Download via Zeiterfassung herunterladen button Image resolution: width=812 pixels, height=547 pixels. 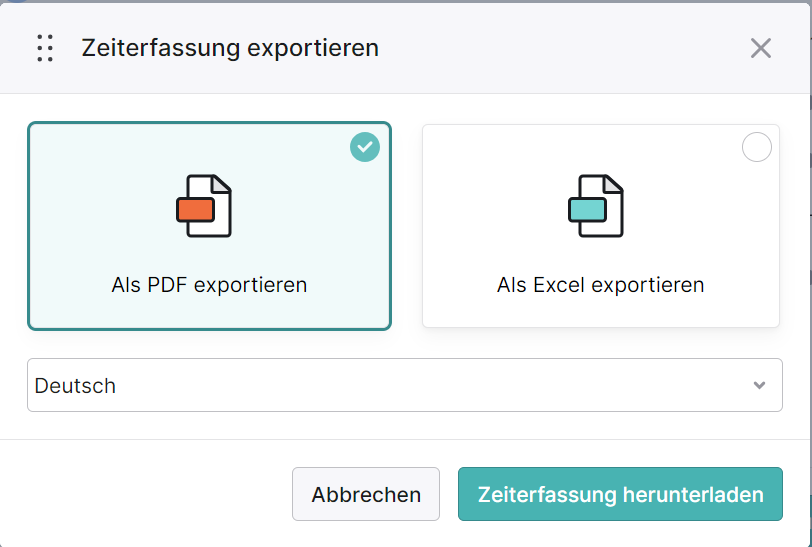(x=620, y=494)
